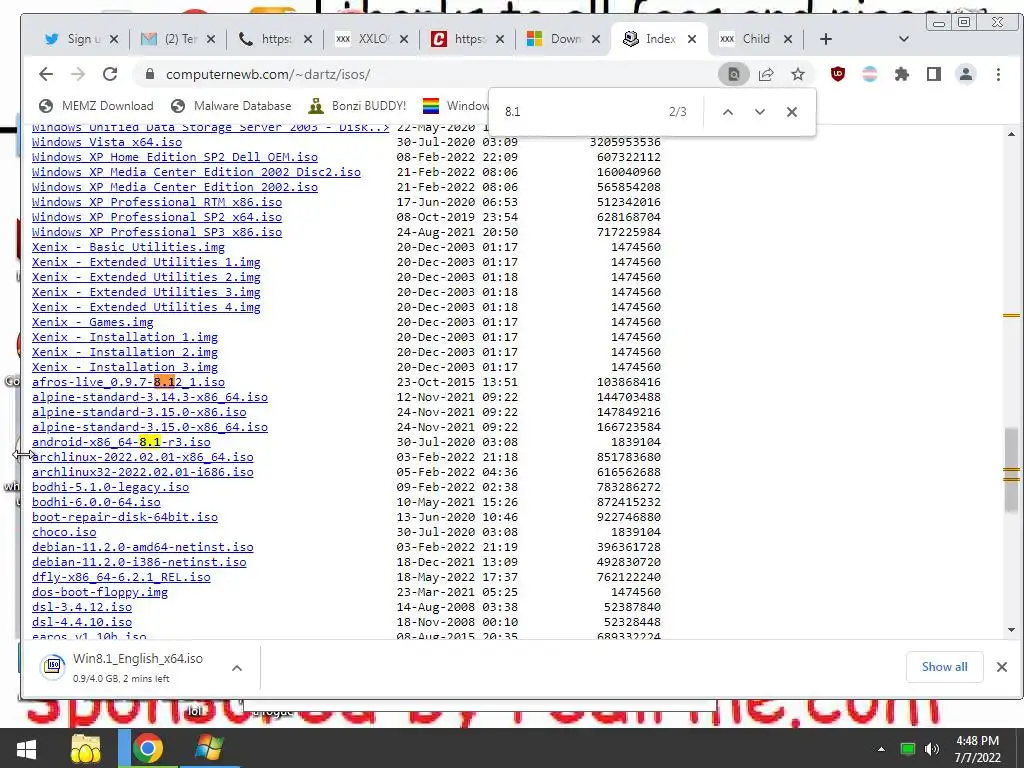1024x768 pixels.
Task: Open dos-boot-floppy.img link
Action: [100, 592]
